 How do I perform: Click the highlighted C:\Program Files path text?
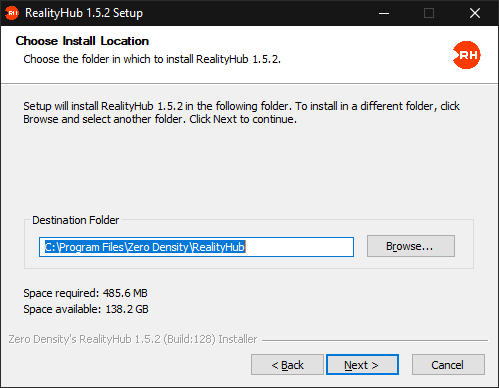click(145, 247)
